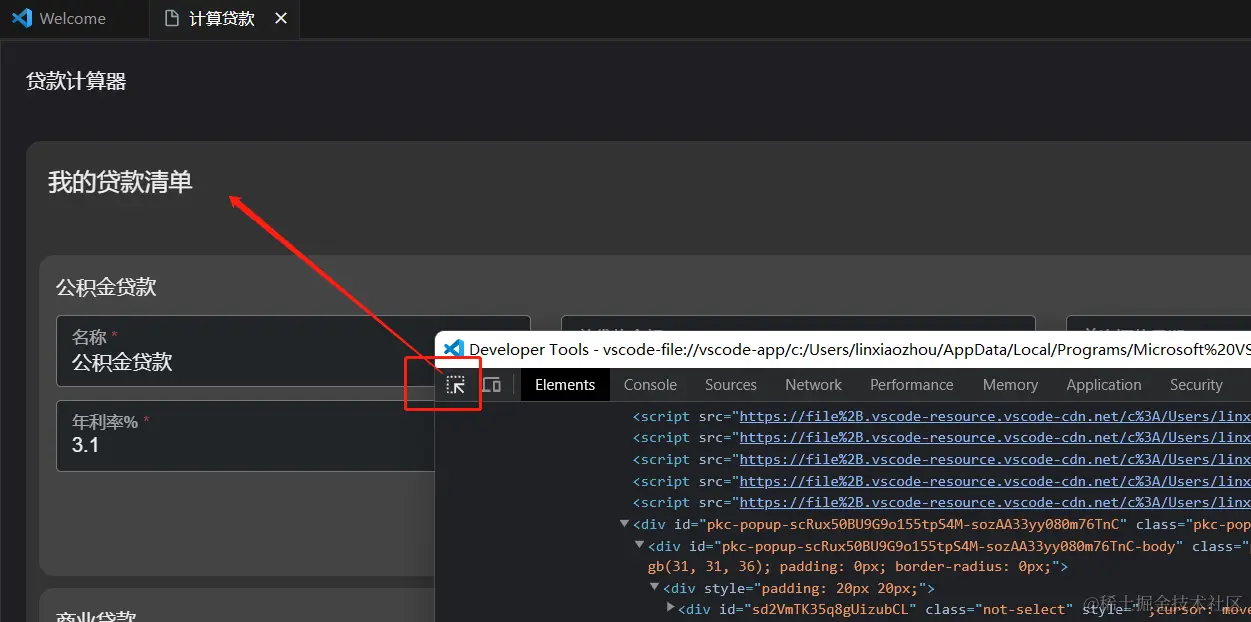
Task: Click the 我的贷款清单 heading
Action: pos(120,182)
